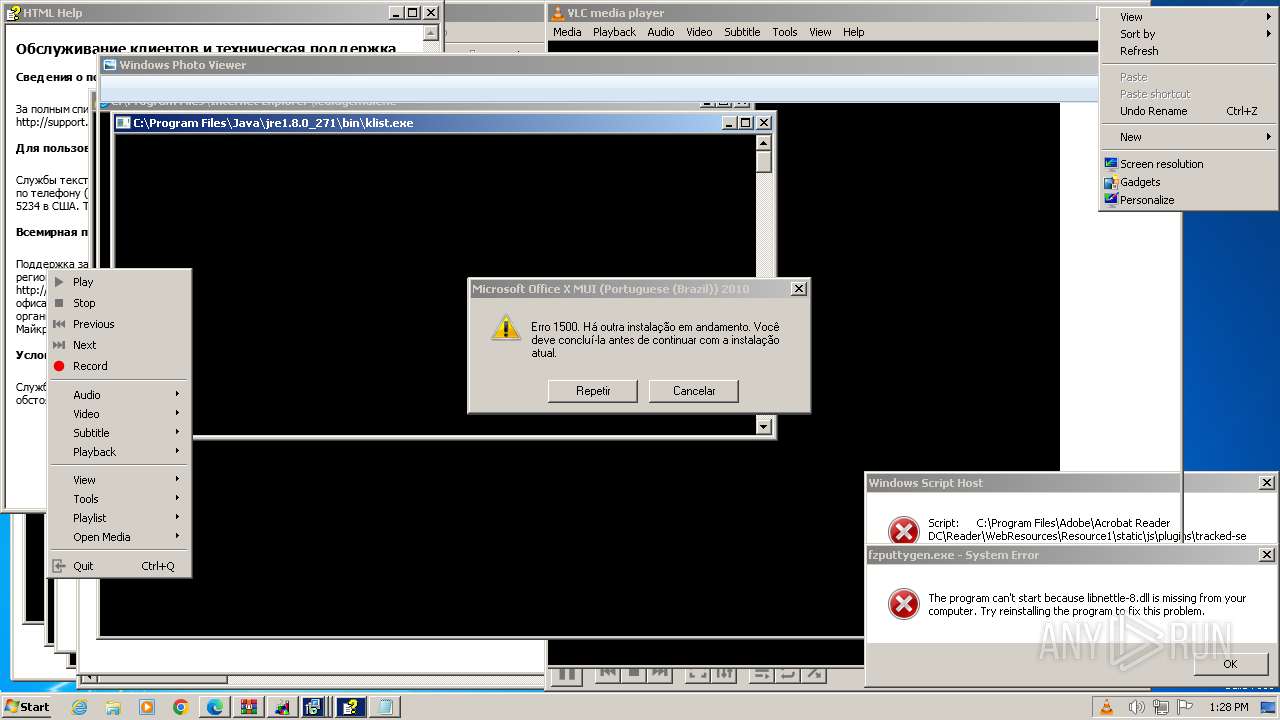Expand View in desktop context menu
The height and width of the screenshot is (720, 1280).
click(x=1188, y=17)
